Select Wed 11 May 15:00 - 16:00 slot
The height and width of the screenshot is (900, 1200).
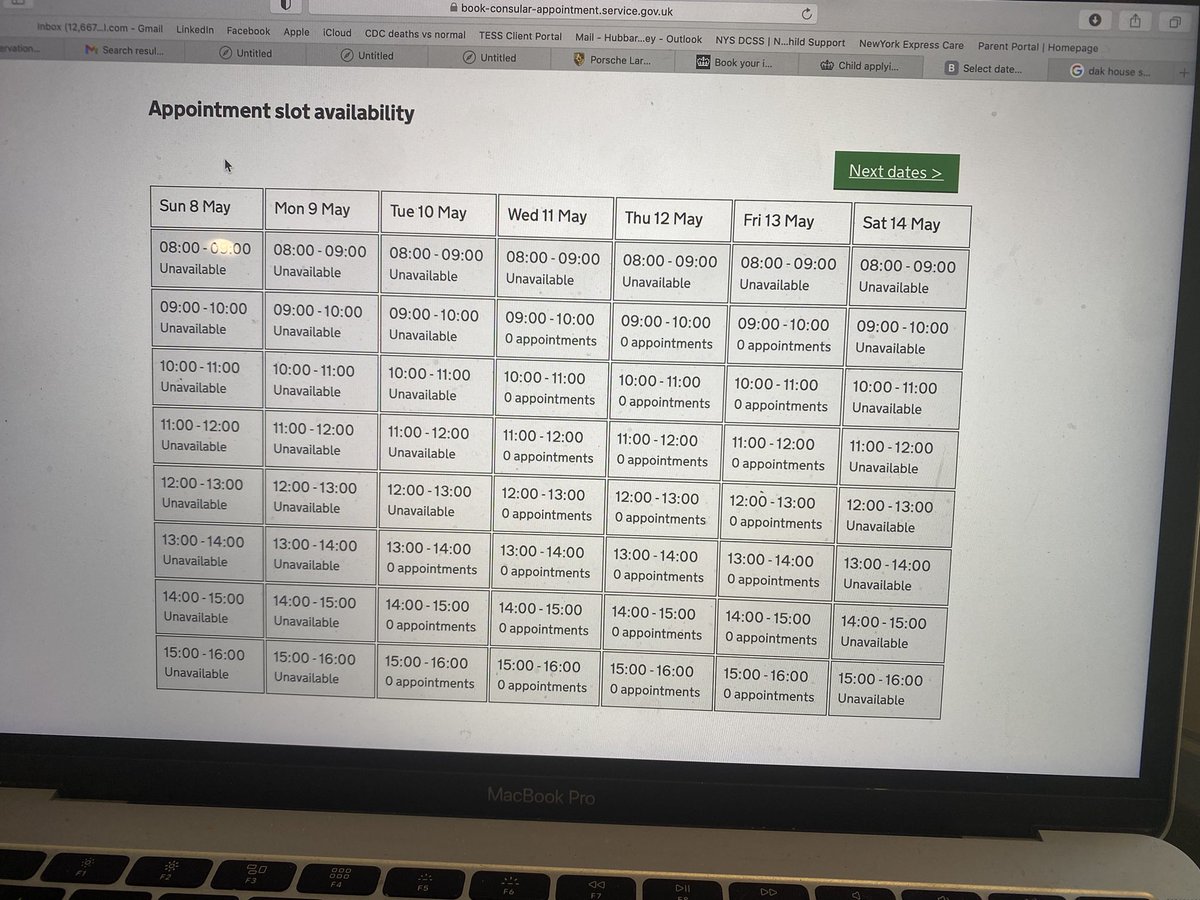coord(545,676)
